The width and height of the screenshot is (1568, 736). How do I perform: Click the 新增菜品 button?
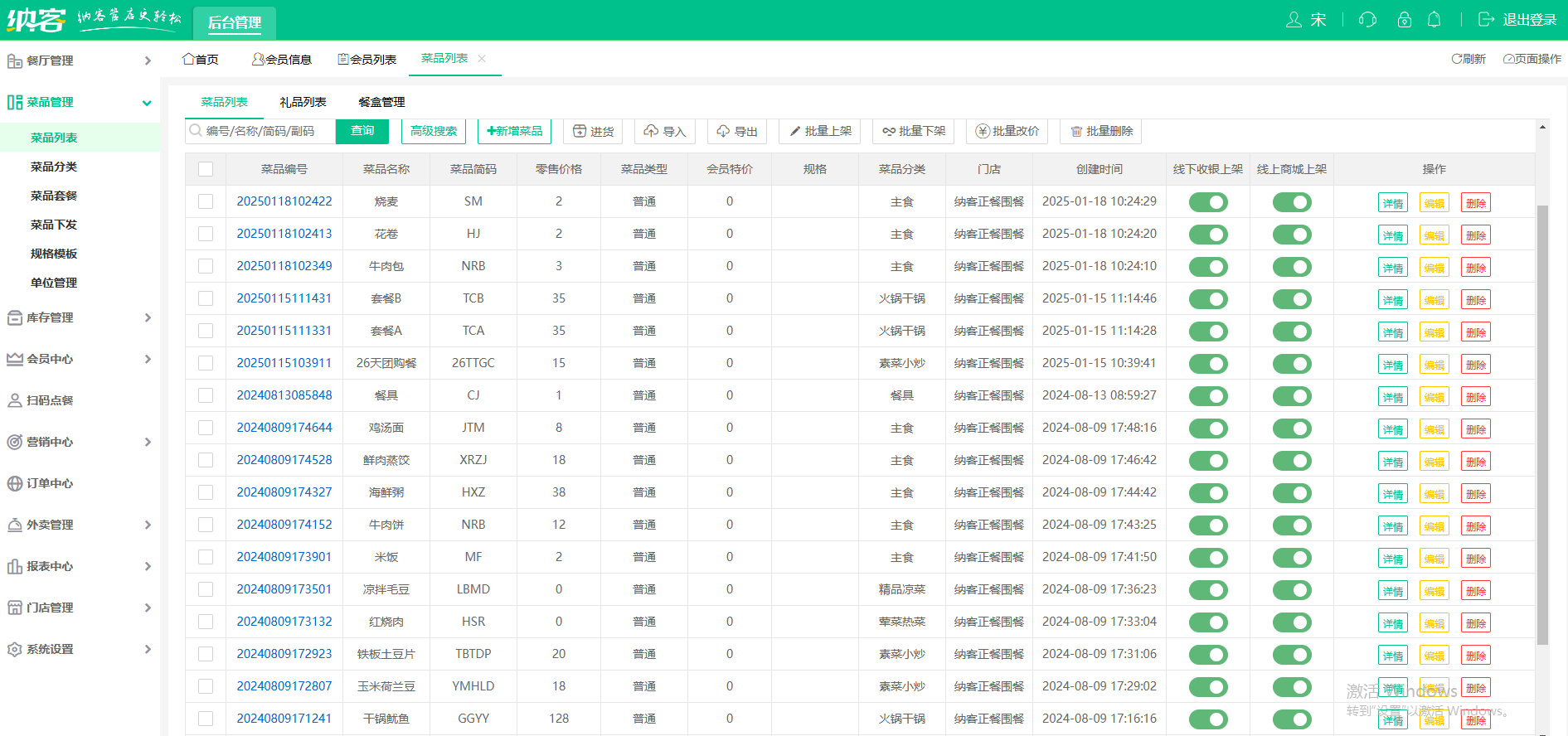point(514,131)
